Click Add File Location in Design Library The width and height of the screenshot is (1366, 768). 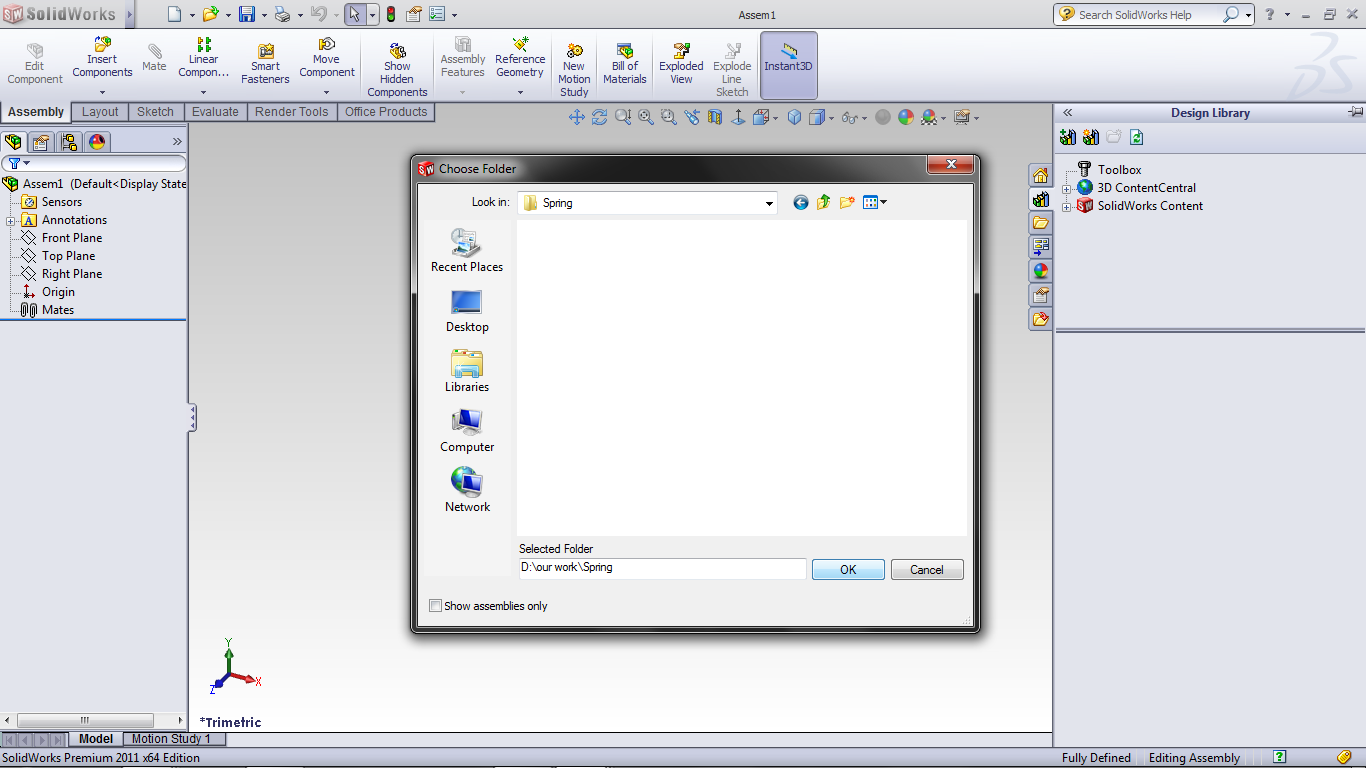pyautogui.click(x=1068, y=138)
